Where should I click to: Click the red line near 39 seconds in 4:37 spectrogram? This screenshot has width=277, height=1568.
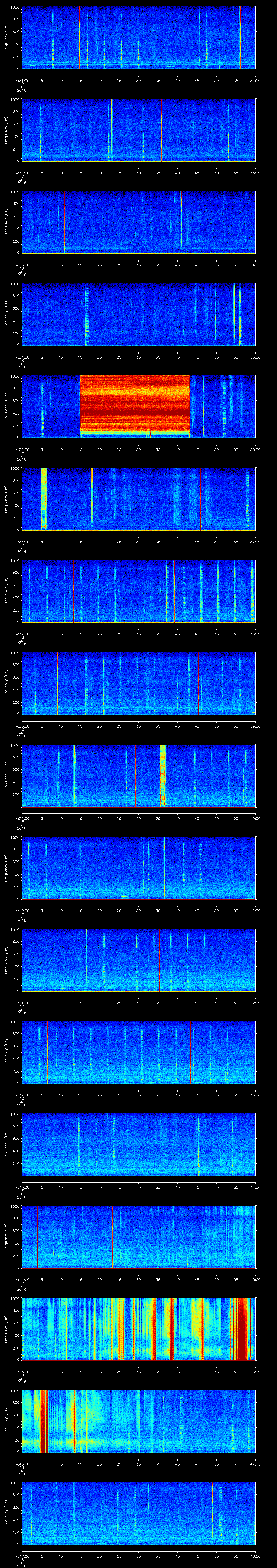(174, 591)
